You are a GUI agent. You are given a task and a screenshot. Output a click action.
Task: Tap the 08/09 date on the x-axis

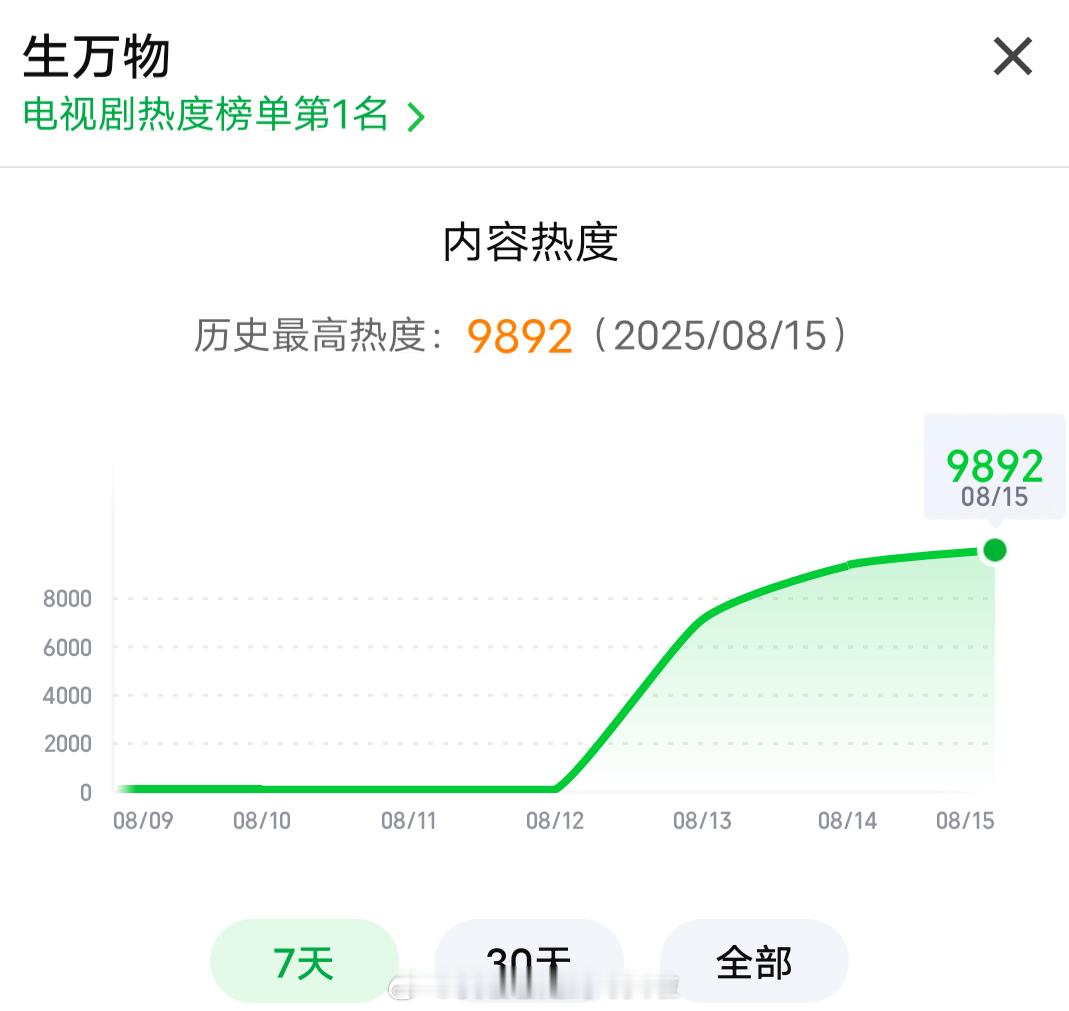(143, 820)
